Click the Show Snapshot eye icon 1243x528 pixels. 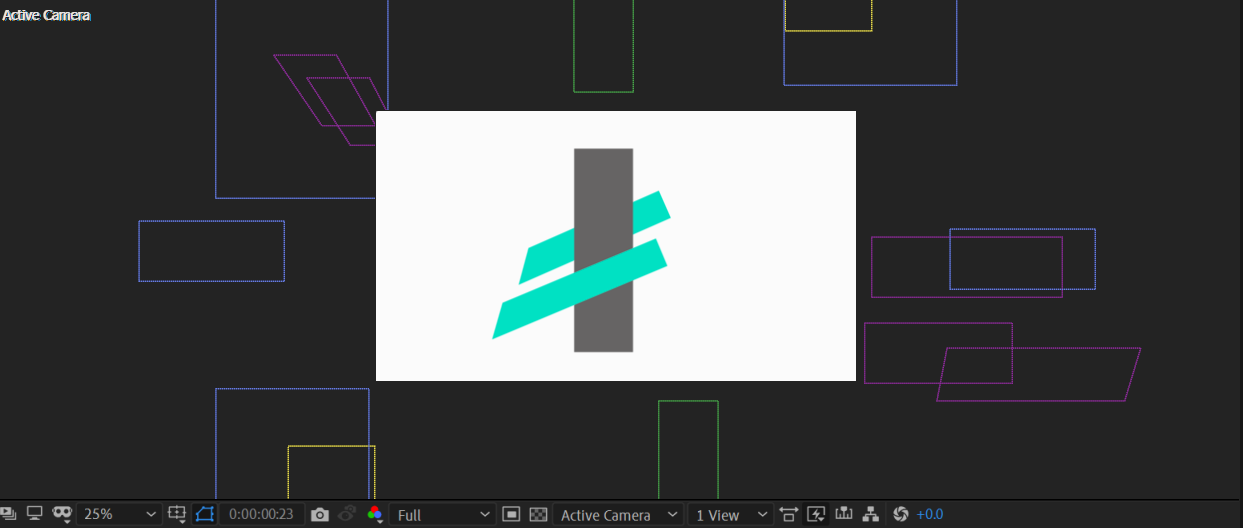(347, 514)
